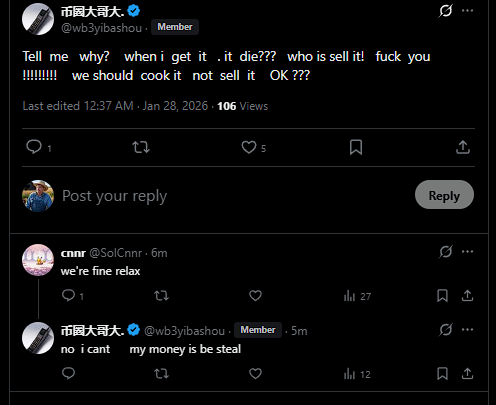Click Grok icon on 'no i cant' reply
Image resolution: width=496 pixels, height=405 pixels.
[x=445, y=330]
